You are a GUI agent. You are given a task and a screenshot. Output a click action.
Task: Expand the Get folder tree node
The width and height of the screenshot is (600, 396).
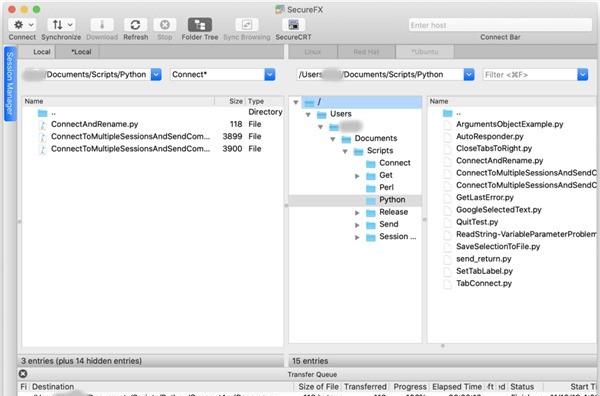coord(357,176)
